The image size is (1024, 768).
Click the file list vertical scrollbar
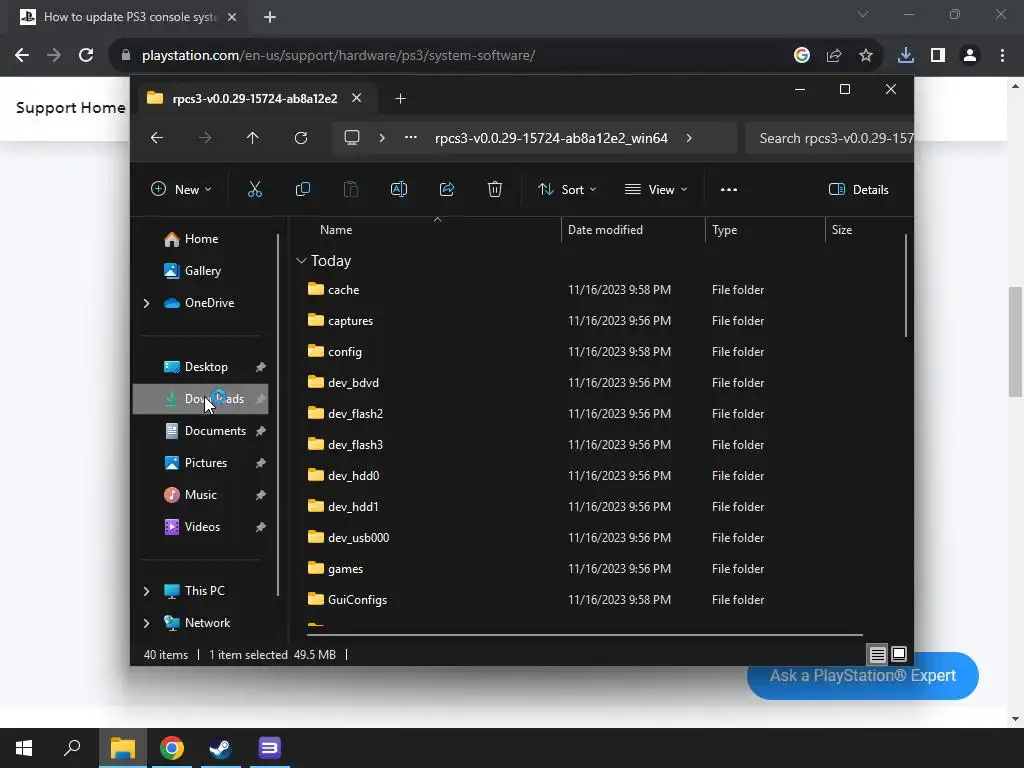click(906, 285)
